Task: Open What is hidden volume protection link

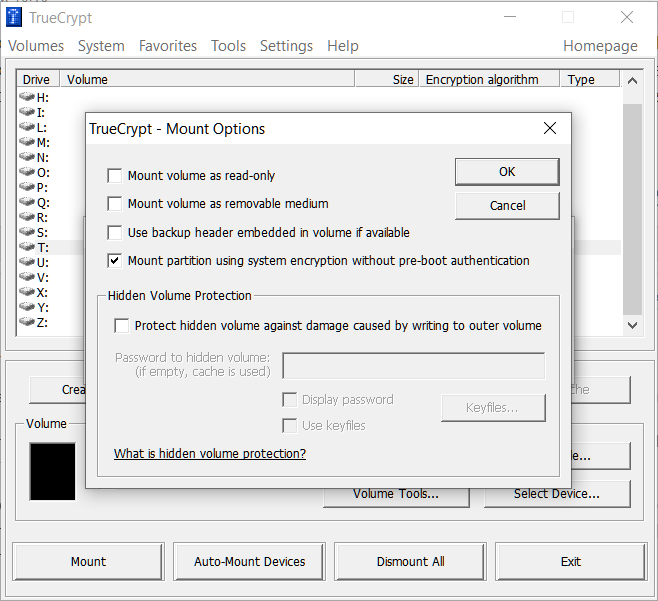Action: pos(210,454)
